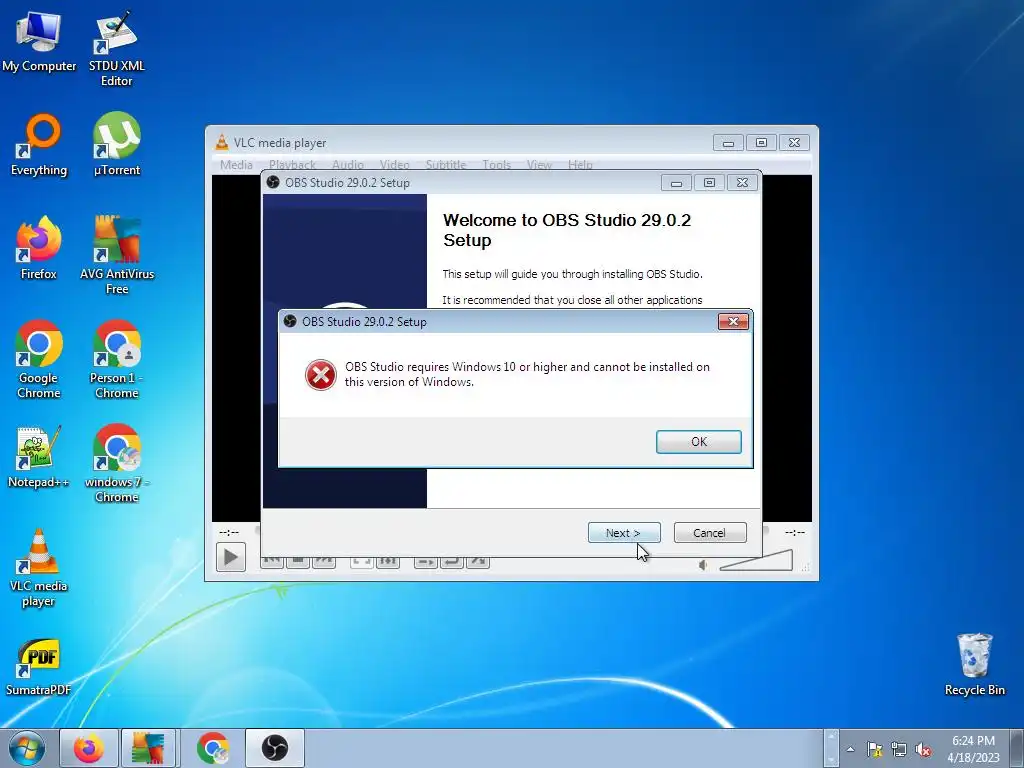Viewport: 1024px width, 768px height.
Task: Click the muted volume tray icon
Action: (923, 749)
